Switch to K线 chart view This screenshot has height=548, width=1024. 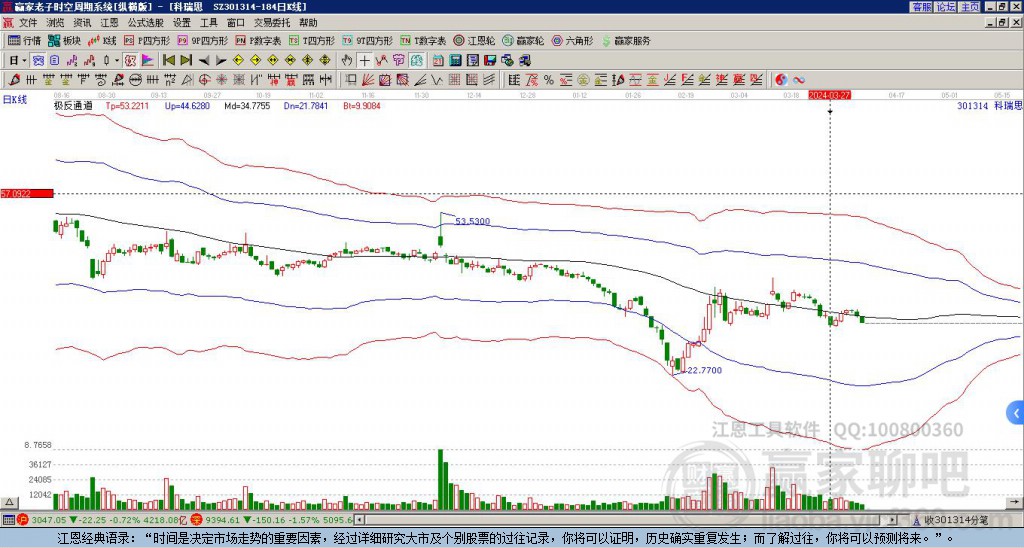[103, 40]
